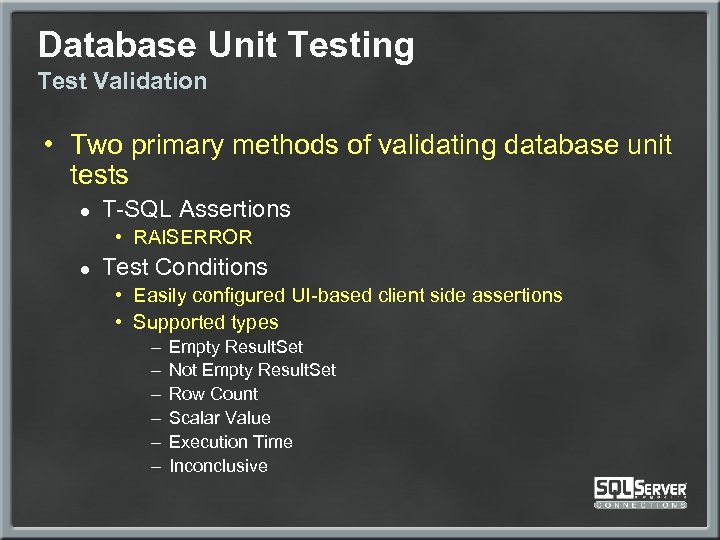Select the Inconclusive item
The image size is (720, 540).
[218, 466]
